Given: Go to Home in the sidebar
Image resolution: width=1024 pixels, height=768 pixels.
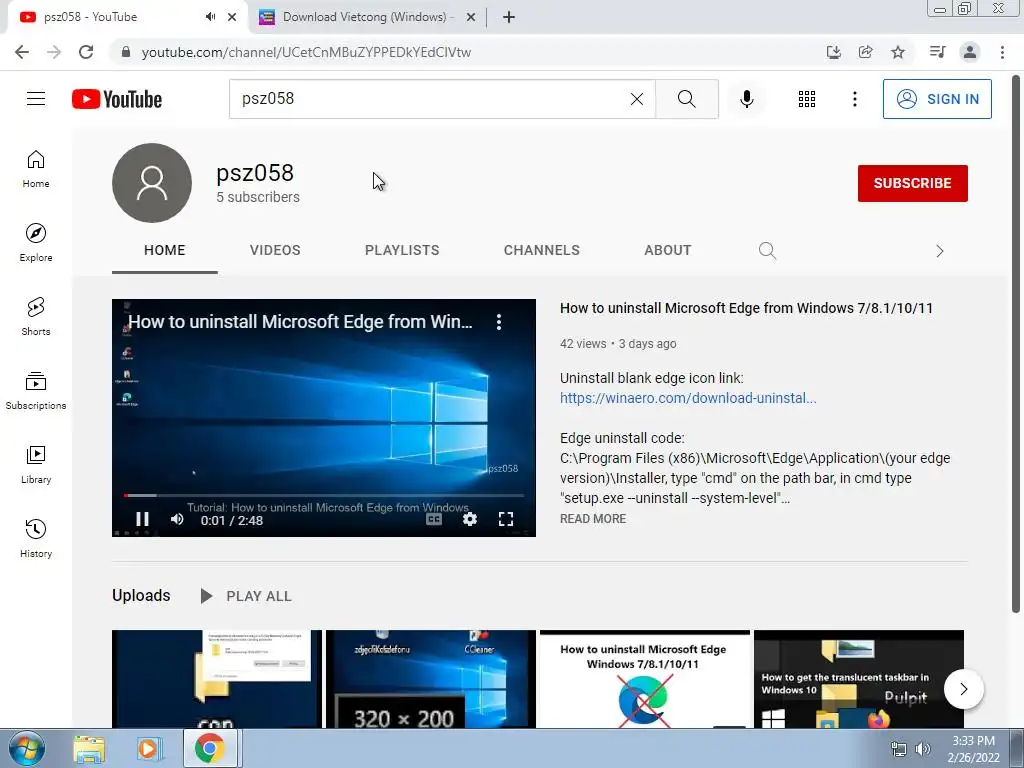Looking at the screenshot, I should pos(36,169).
